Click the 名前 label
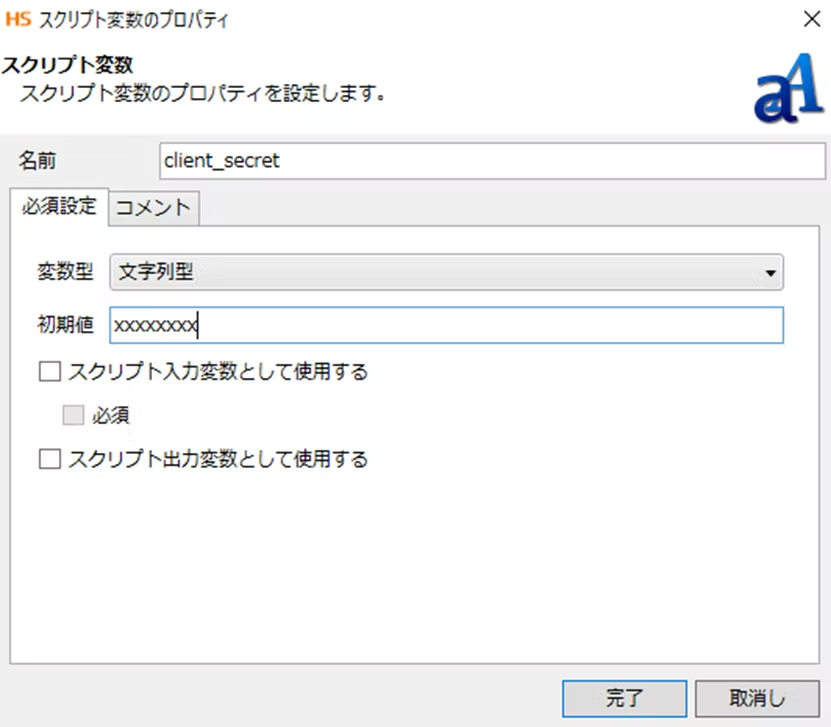 39,161
